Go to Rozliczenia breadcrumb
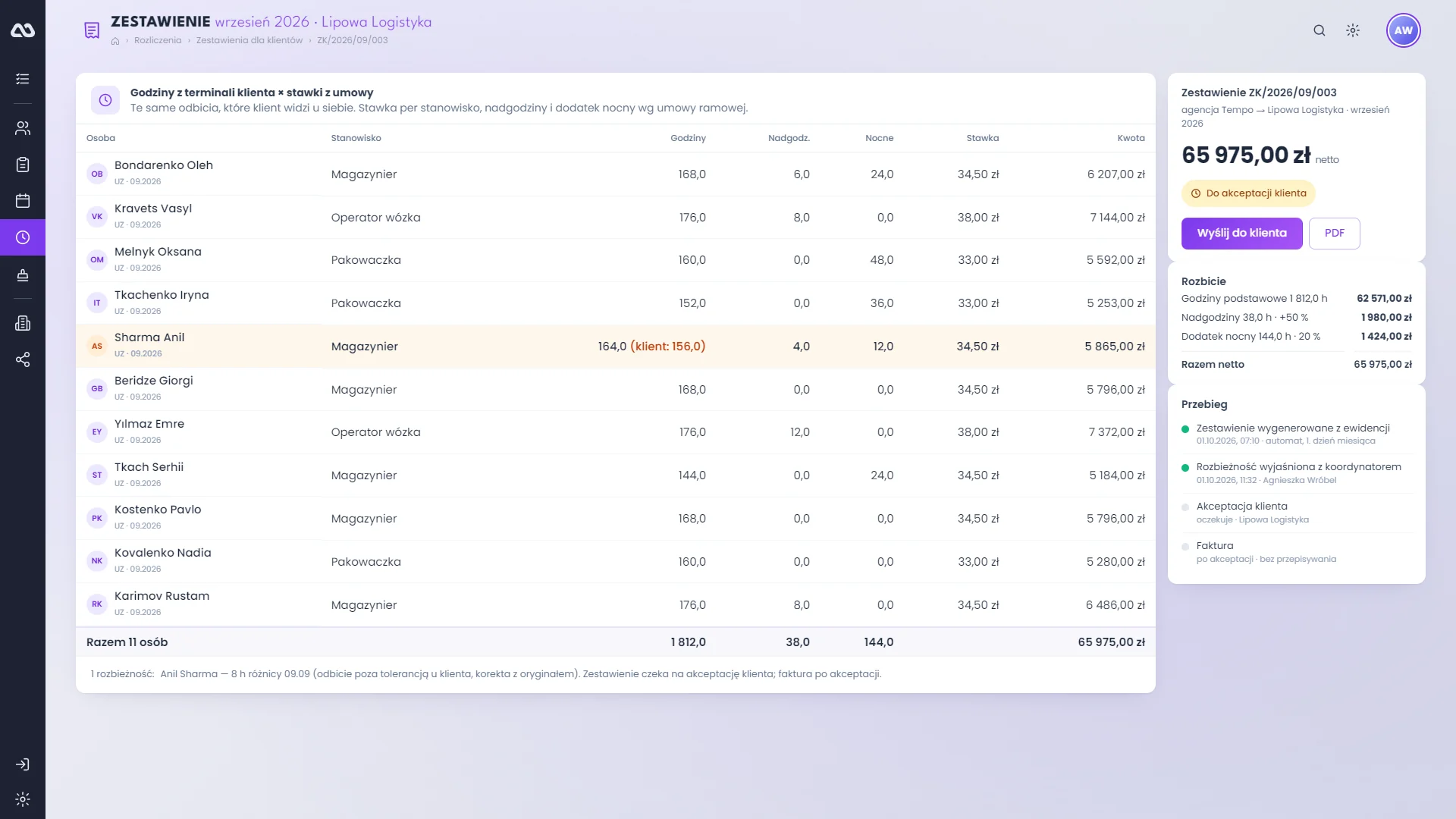The height and width of the screenshot is (819, 1456). click(158, 41)
